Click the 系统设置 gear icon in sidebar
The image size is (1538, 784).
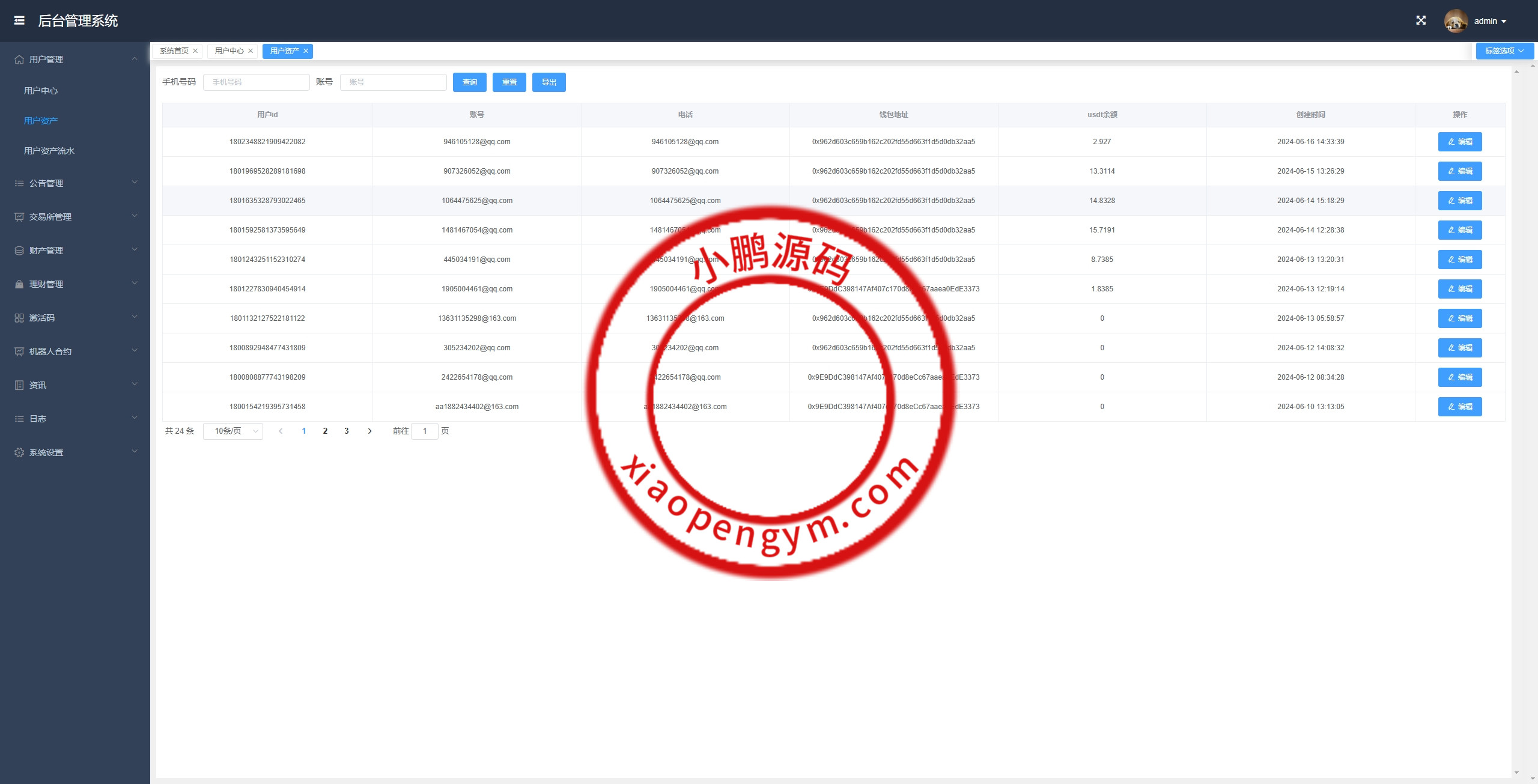point(19,452)
